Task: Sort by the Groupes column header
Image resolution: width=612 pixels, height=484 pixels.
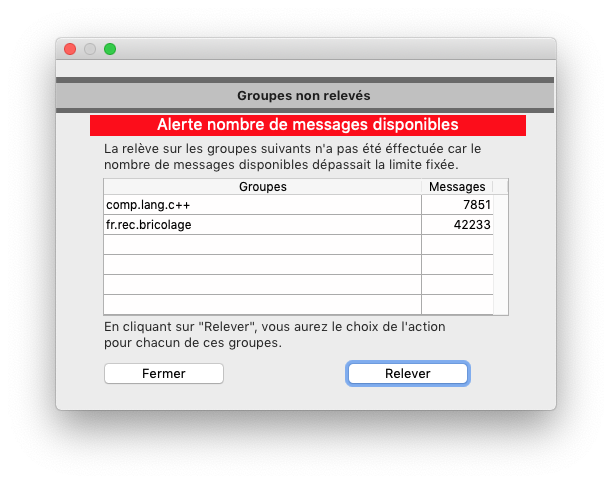Action: 262,187
